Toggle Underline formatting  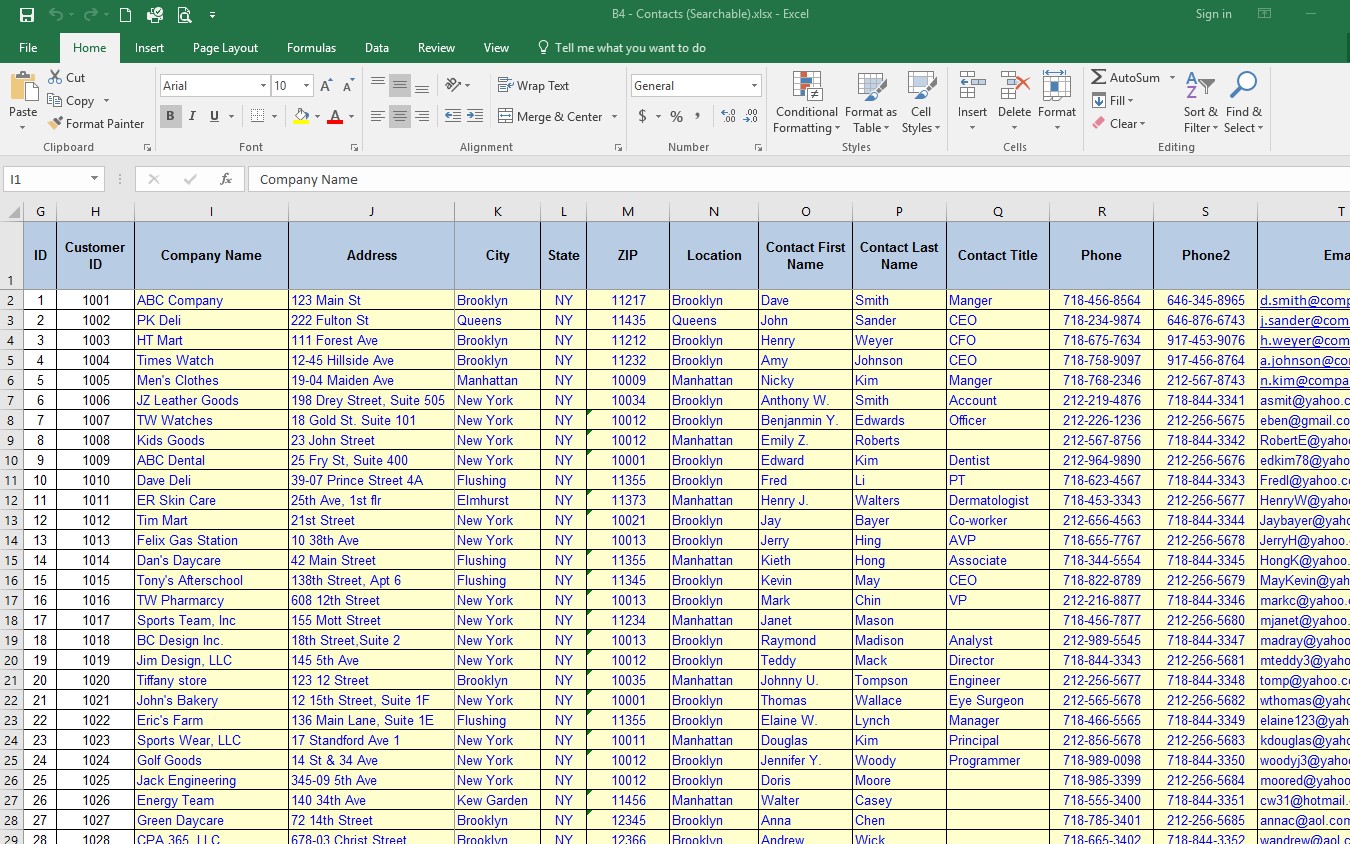click(x=214, y=117)
